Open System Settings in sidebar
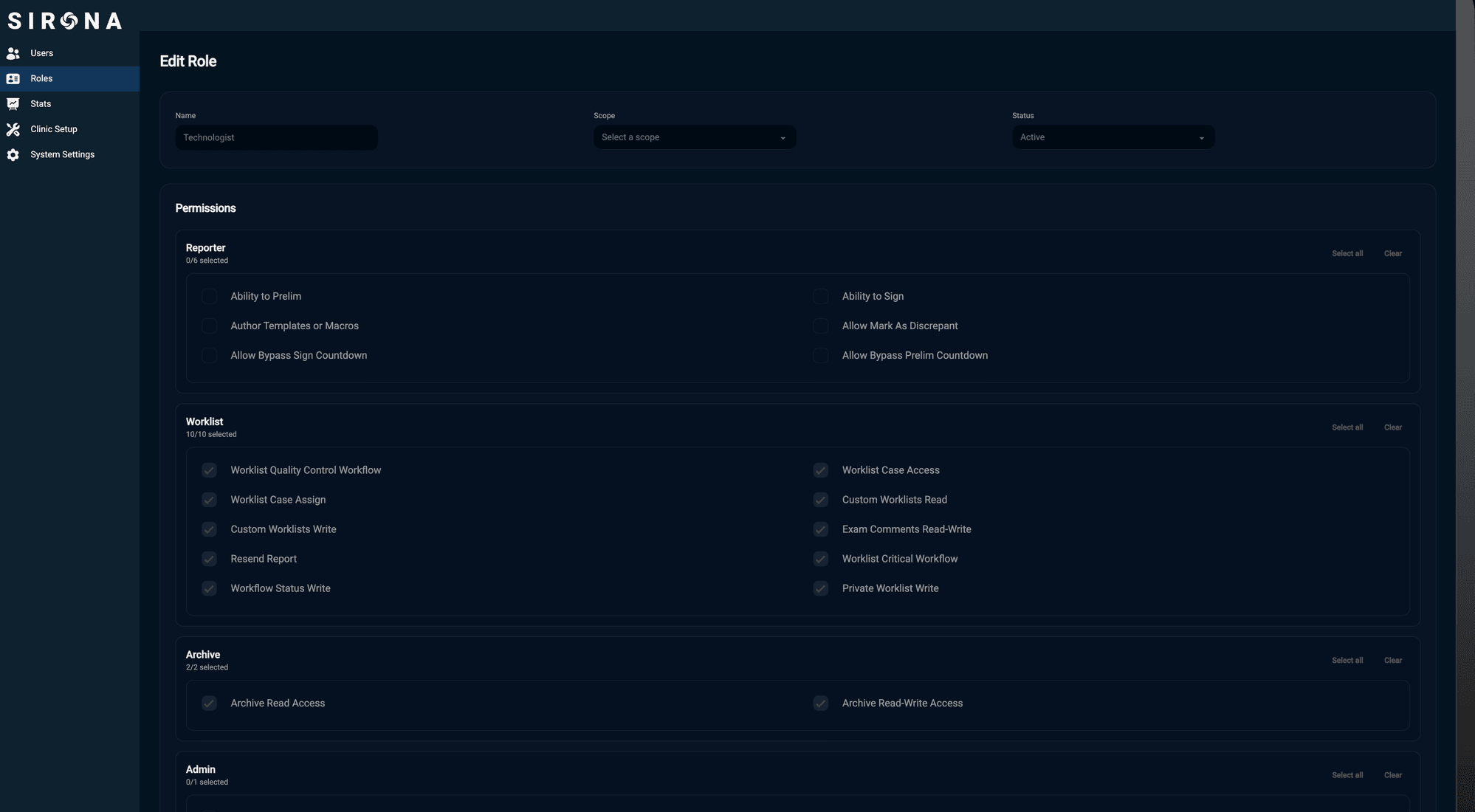The height and width of the screenshot is (812, 1475). pos(69,155)
